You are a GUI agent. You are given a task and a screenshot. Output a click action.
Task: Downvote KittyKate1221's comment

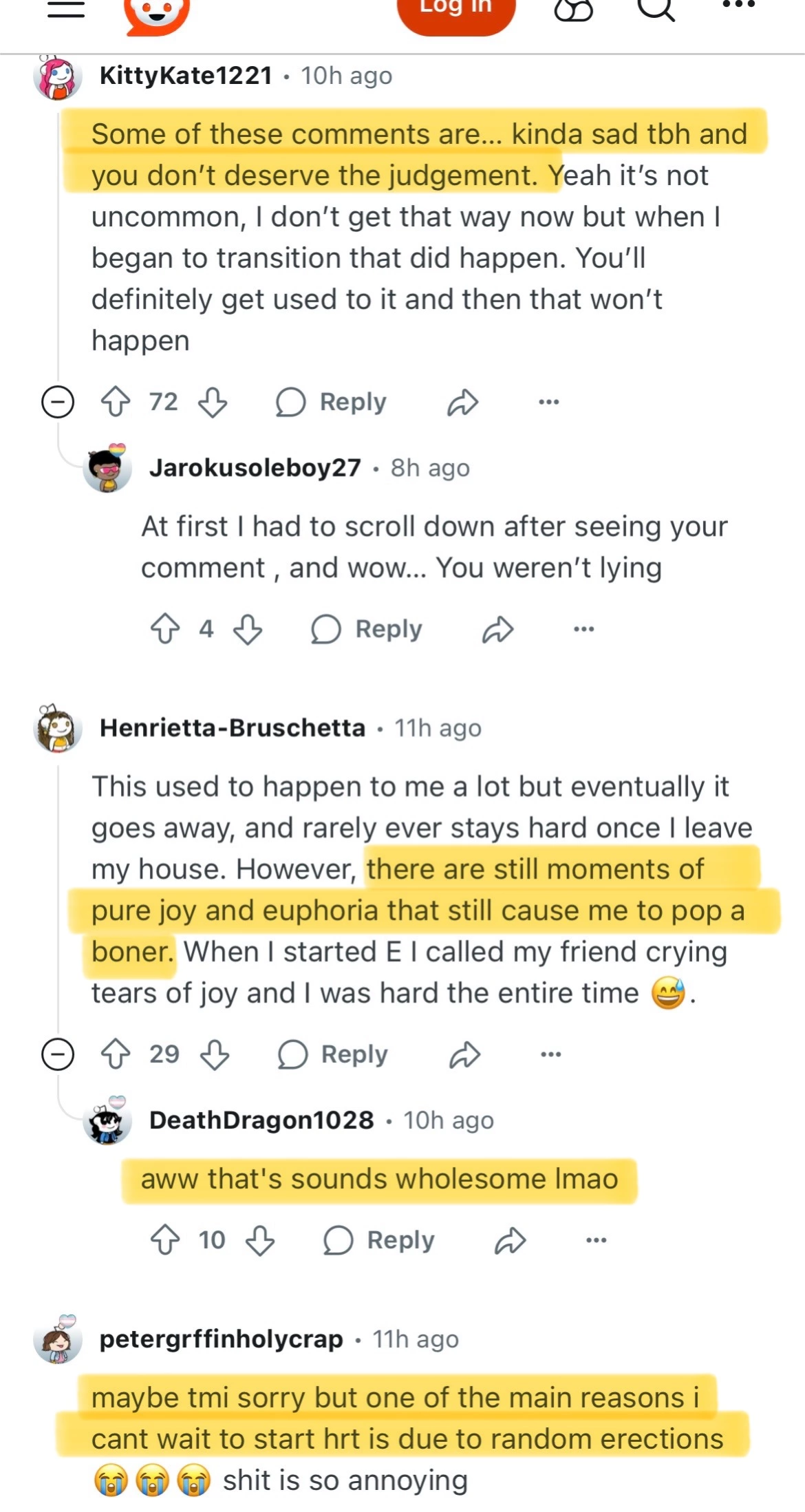213,402
